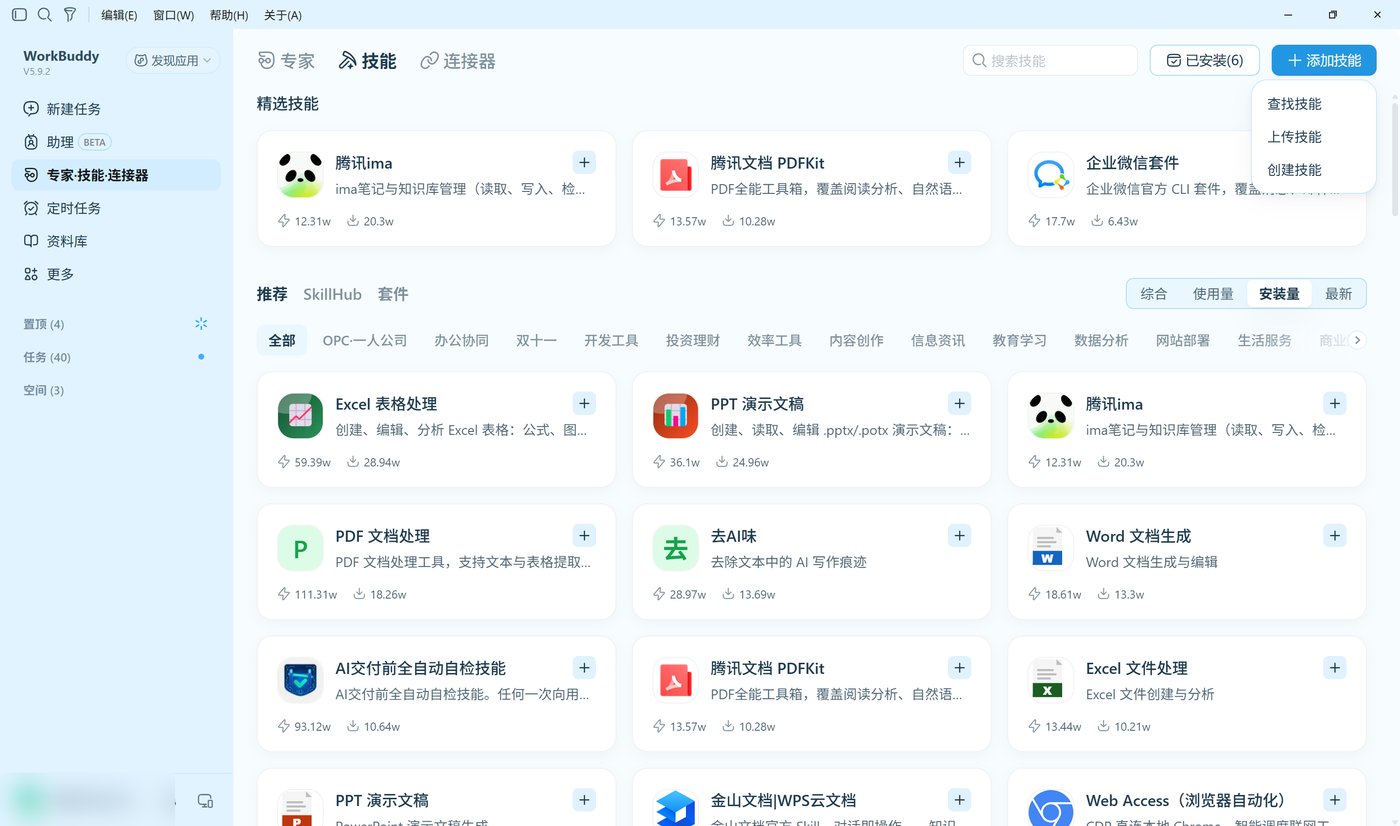Add Excel 文件处理 skill with plus icon
Screen dimensions: 1400x826
click(x=1335, y=667)
